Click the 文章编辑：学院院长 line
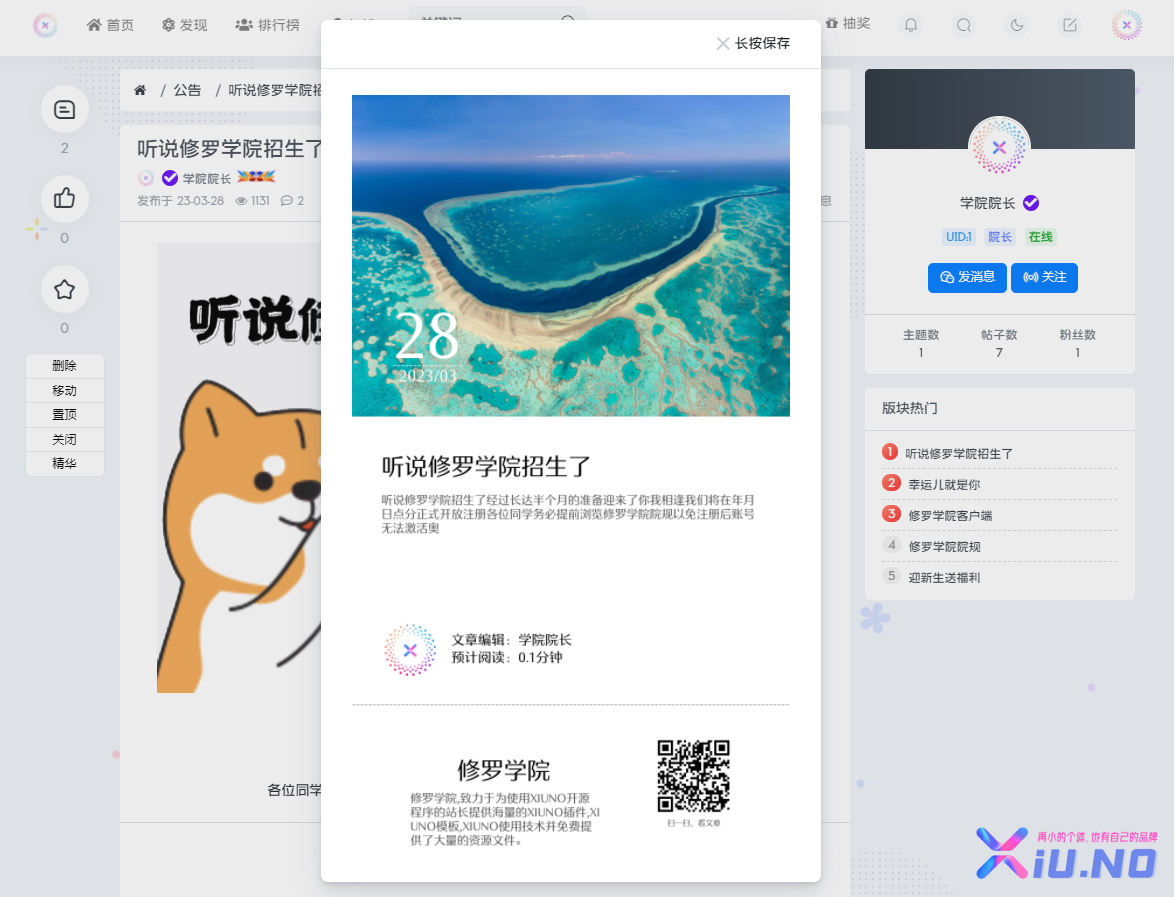1174x897 pixels. point(511,639)
